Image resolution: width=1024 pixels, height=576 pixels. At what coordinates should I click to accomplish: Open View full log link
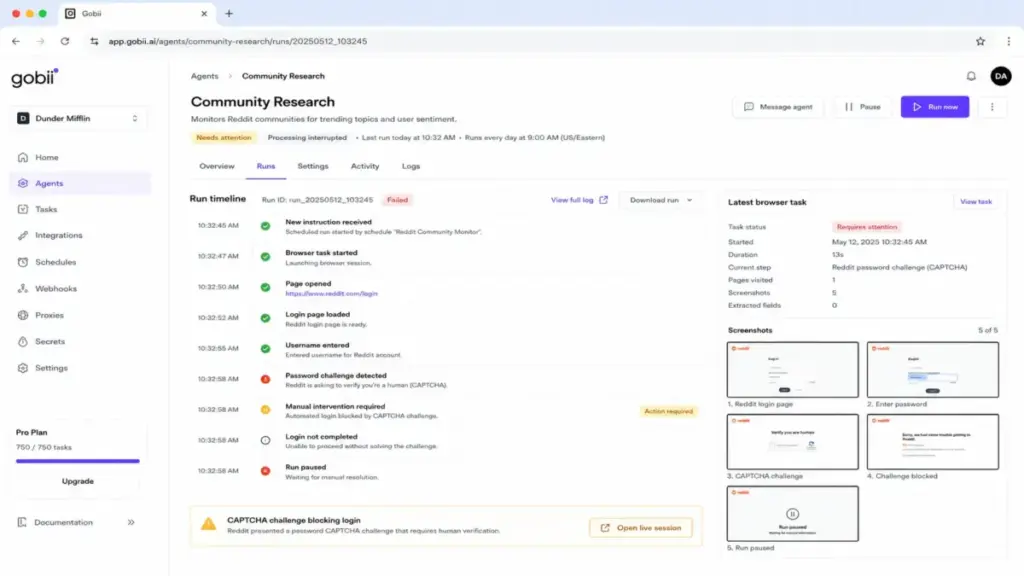579,200
